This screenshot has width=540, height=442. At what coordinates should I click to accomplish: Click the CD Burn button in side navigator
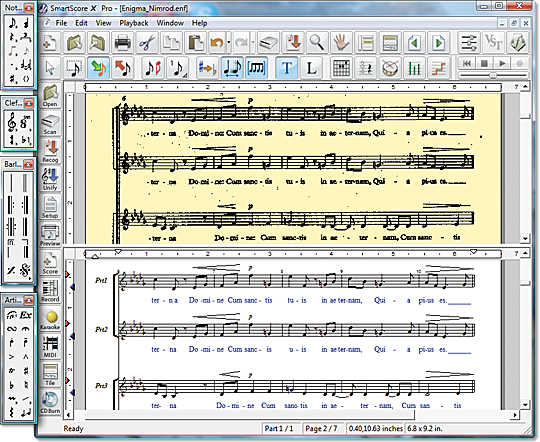click(50, 403)
